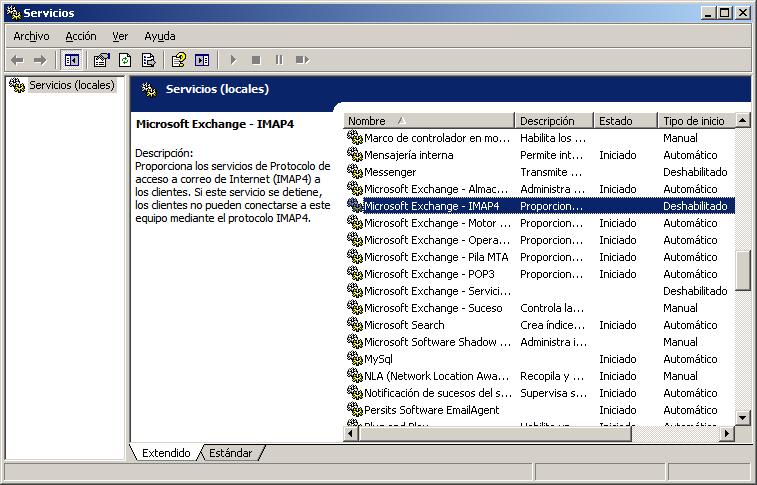This screenshot has width=757, height=485.
Task: Switch to the Estándar tab
Action: (x=231, y=453)
